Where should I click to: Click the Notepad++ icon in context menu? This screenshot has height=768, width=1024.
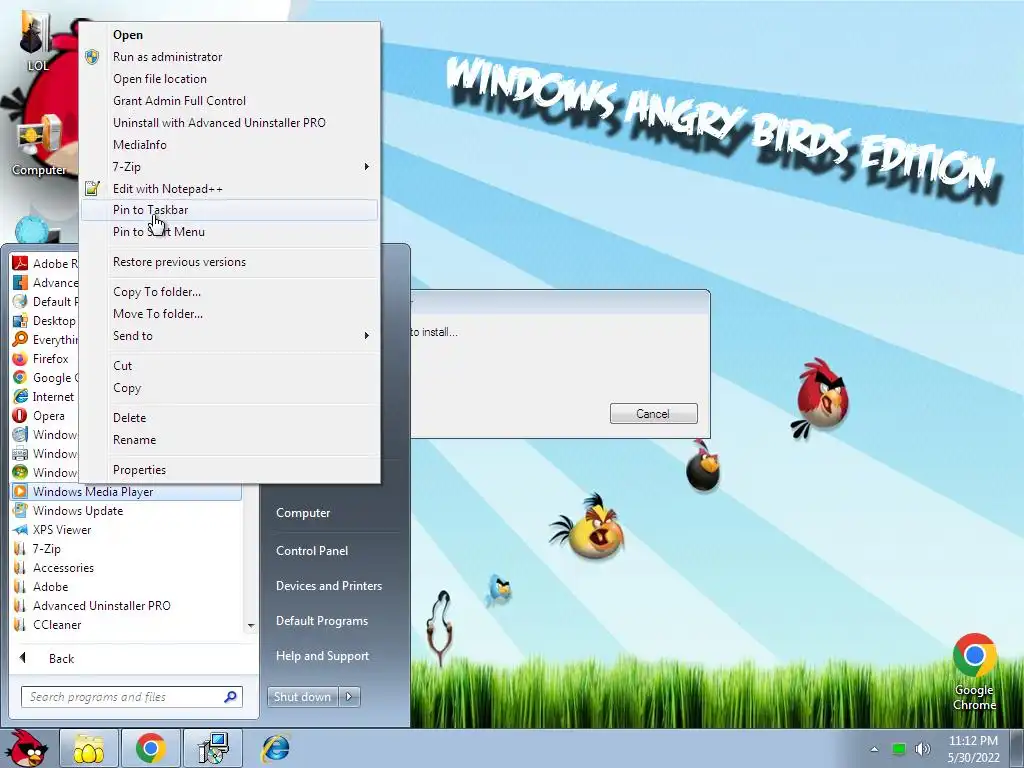[x=92, y=189]
